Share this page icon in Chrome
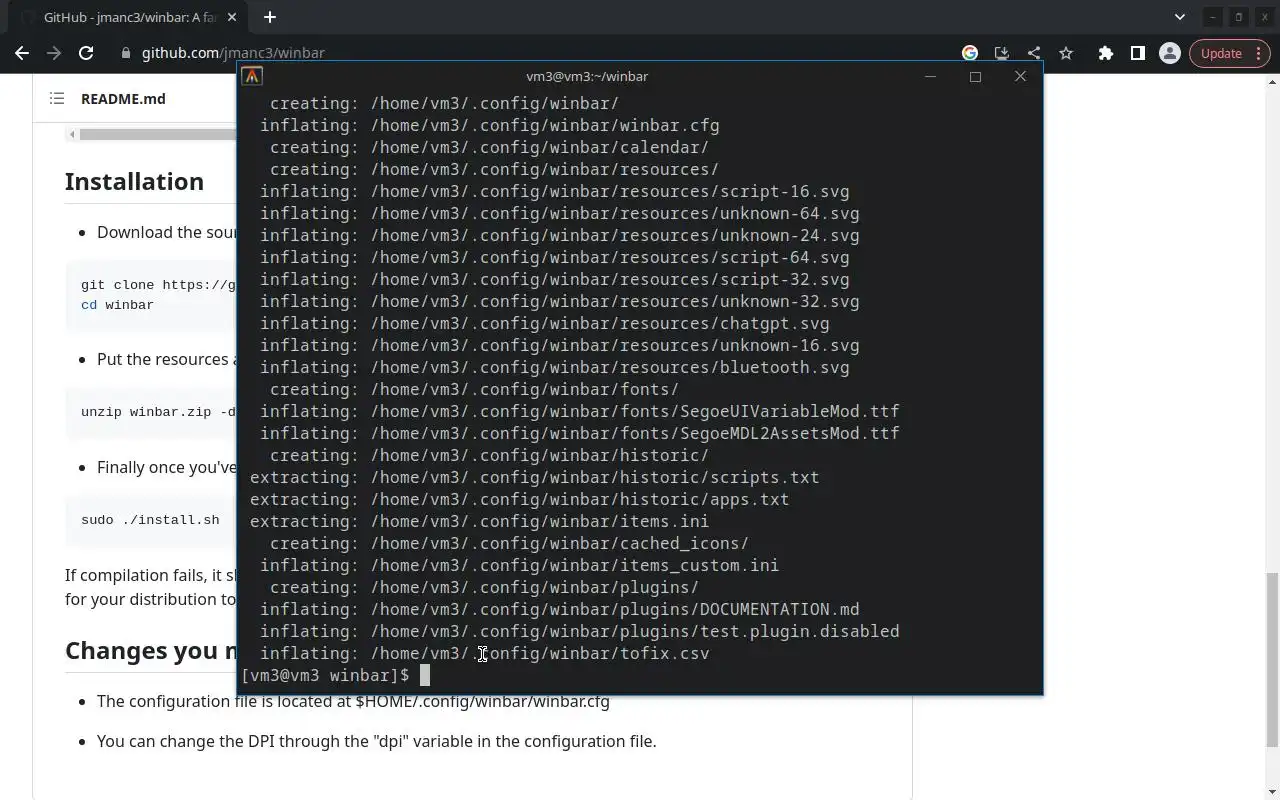 click(x=1033, y=53)
